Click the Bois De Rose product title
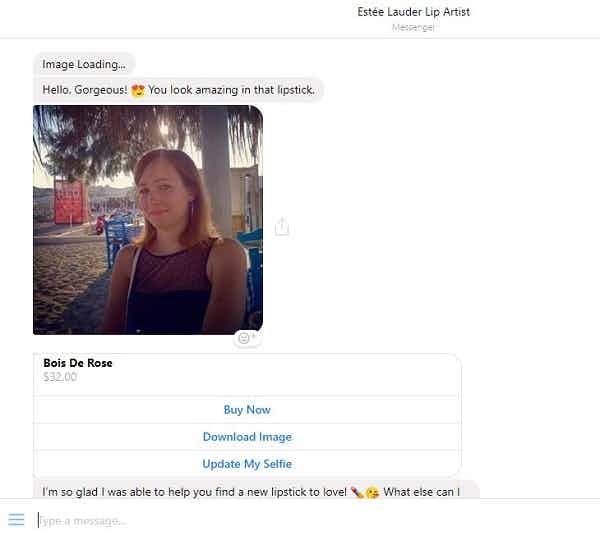600x540 pixels. (x=78, y=363)
